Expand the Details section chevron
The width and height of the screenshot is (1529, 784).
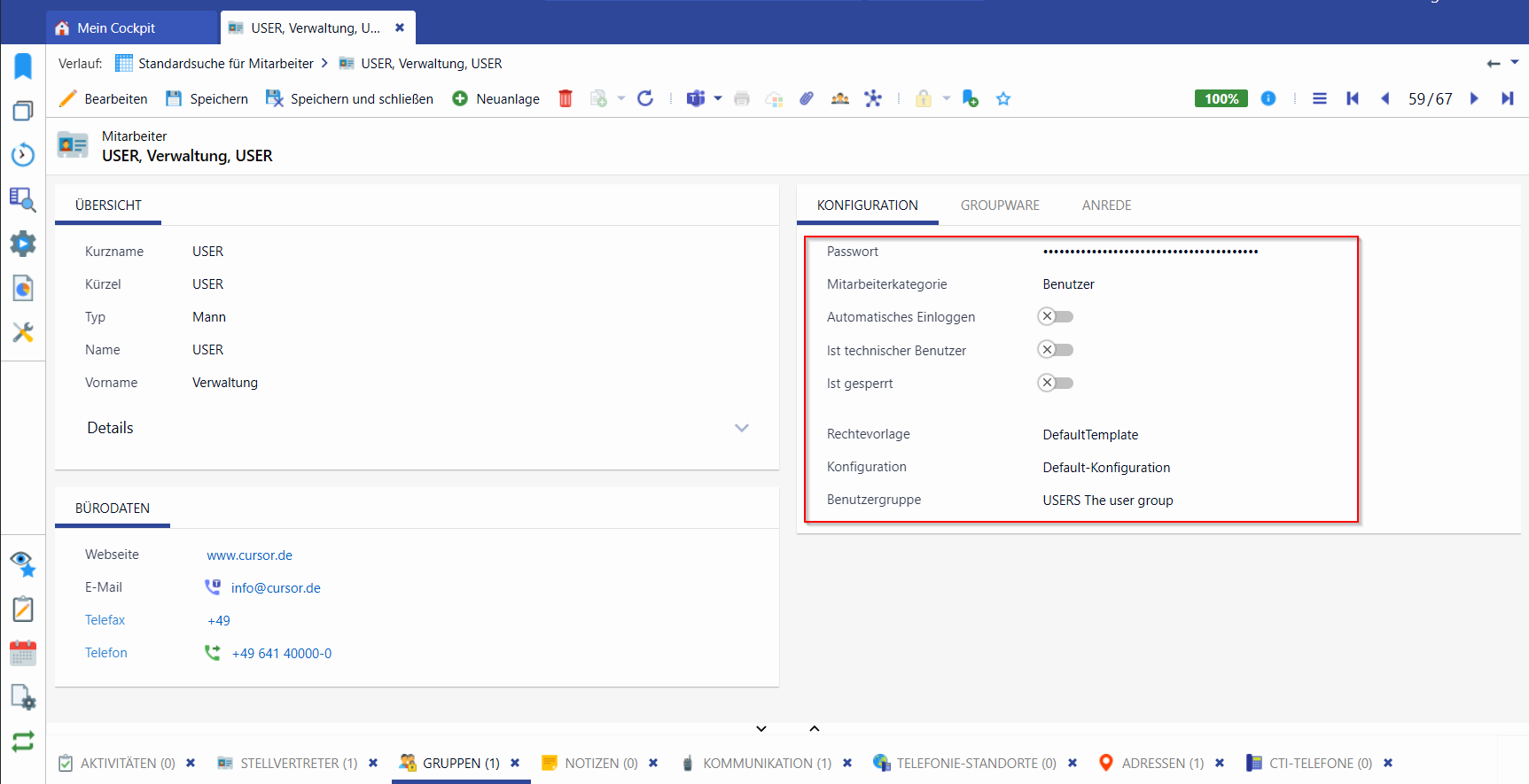(742, 428)
